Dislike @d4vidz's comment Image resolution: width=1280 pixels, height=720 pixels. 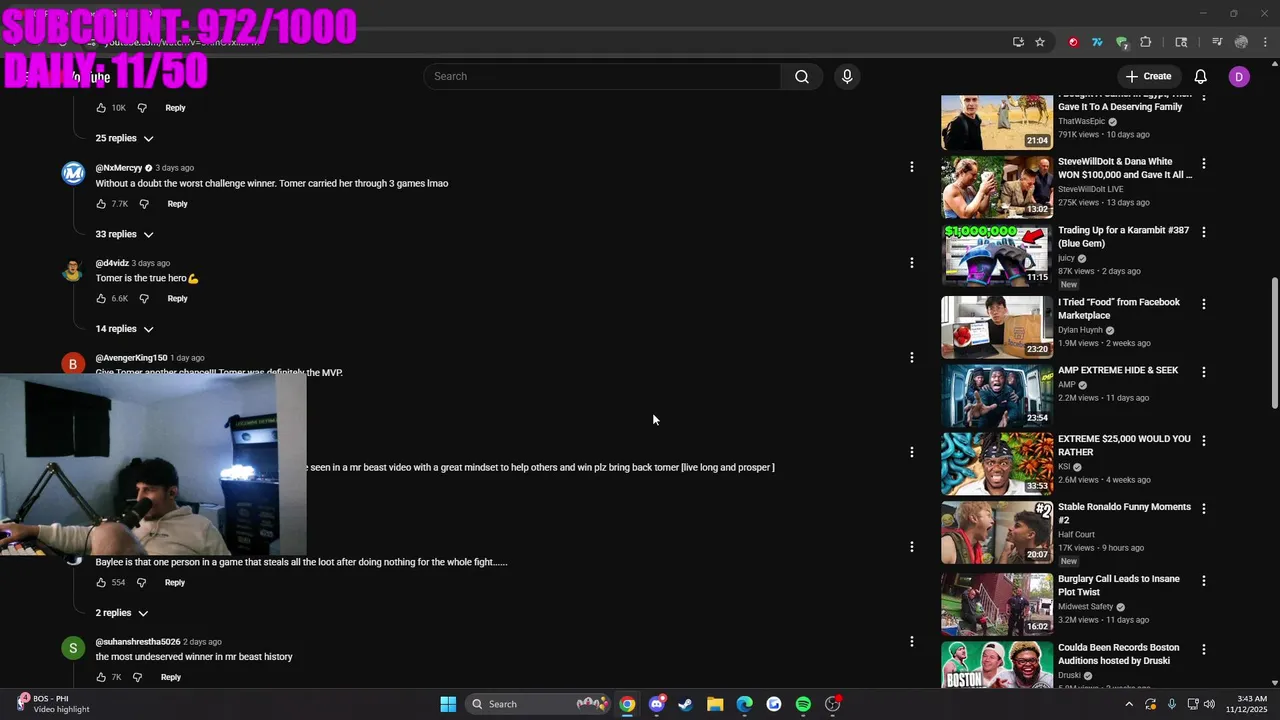144,298
